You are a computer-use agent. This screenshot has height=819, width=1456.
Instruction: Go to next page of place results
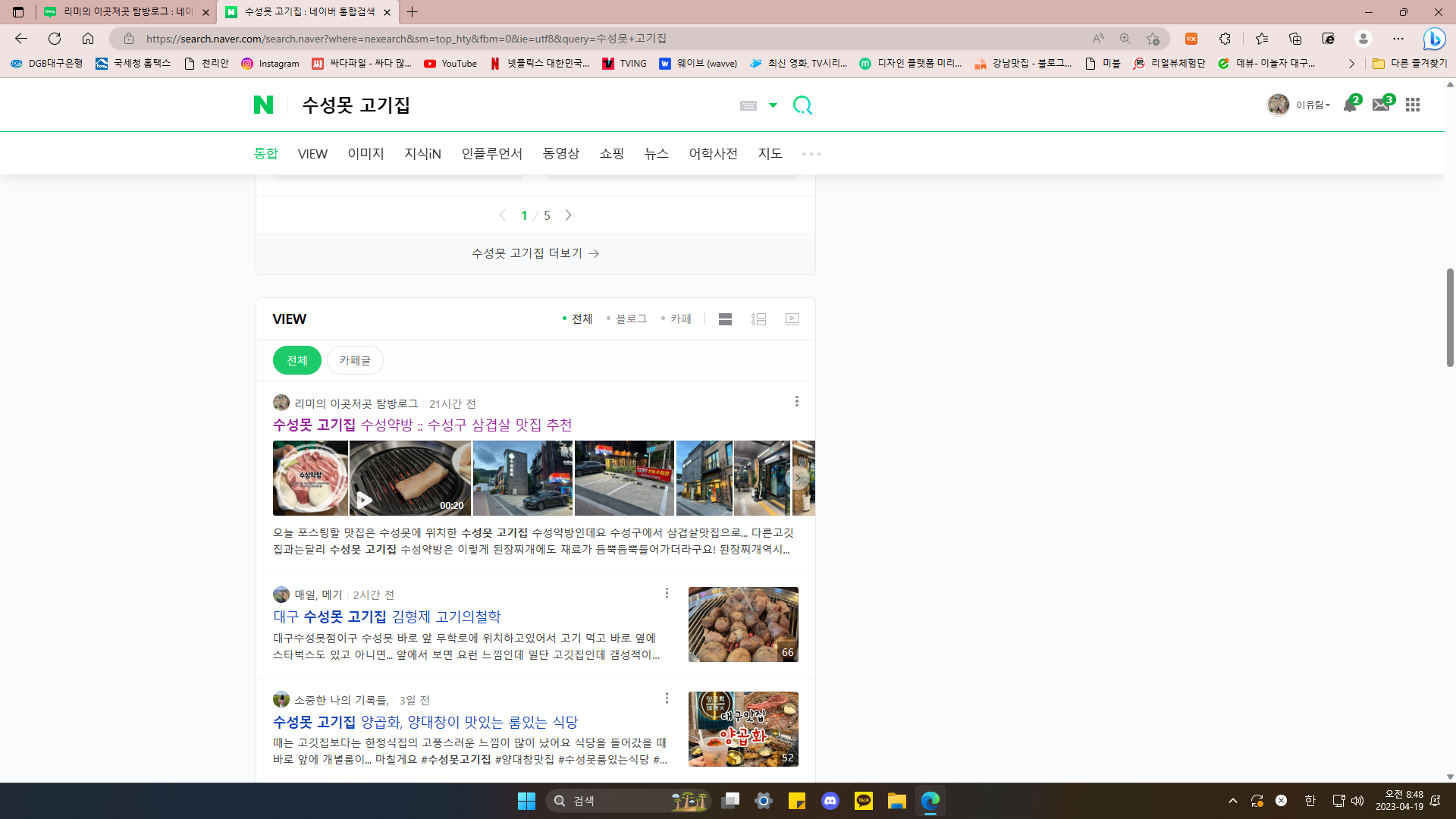(x=568, y=215)
